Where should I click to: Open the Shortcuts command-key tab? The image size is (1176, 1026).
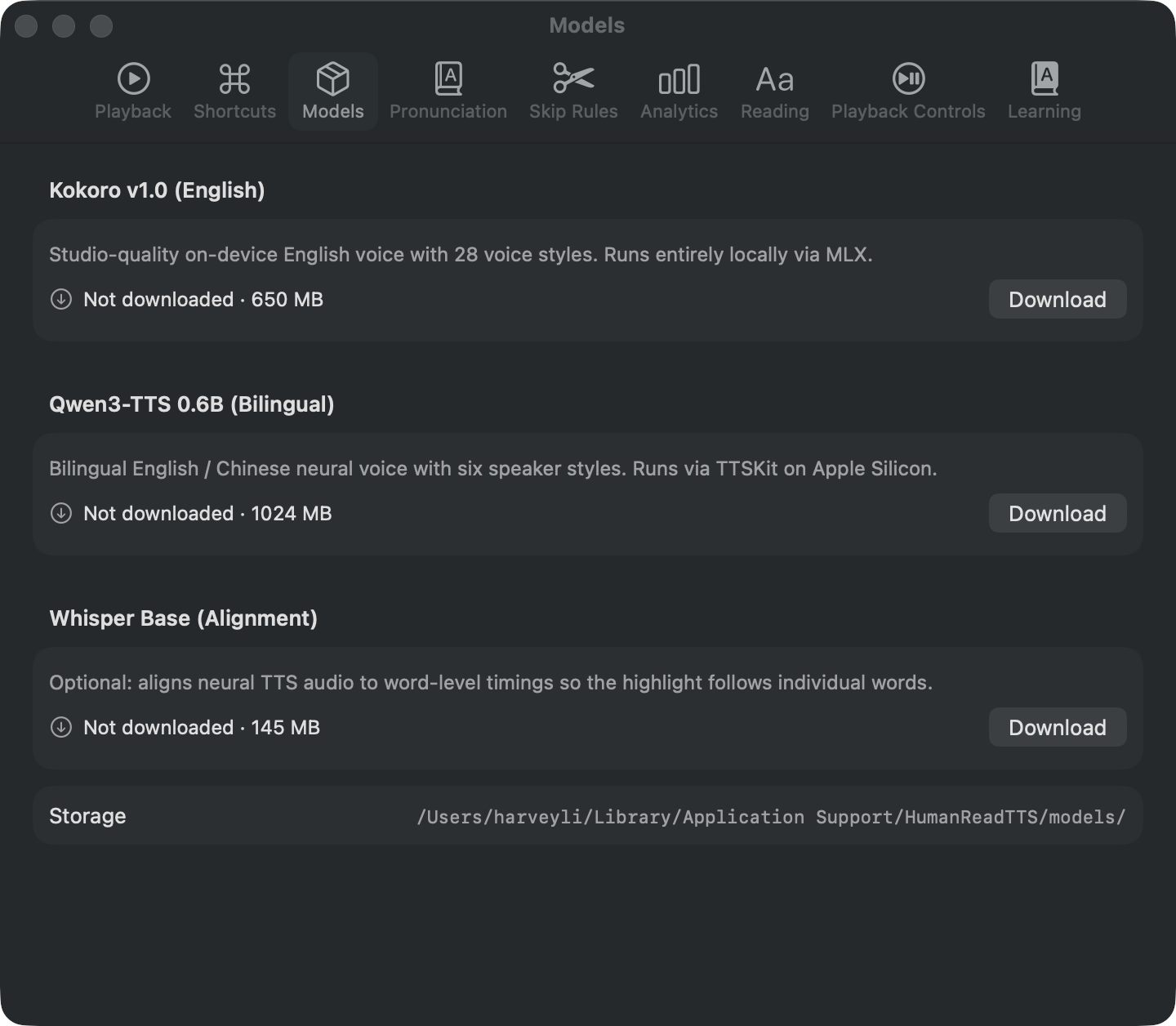235,91
